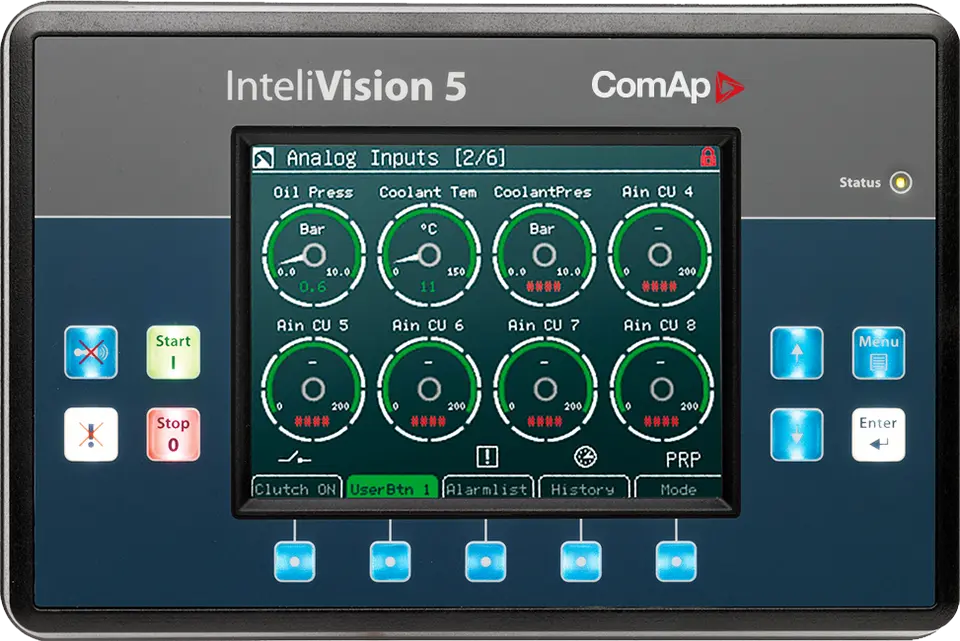Screen dimensions: 960x641
Task: Click the Ain CU 4 gauge
Action: tap(659, 255)
